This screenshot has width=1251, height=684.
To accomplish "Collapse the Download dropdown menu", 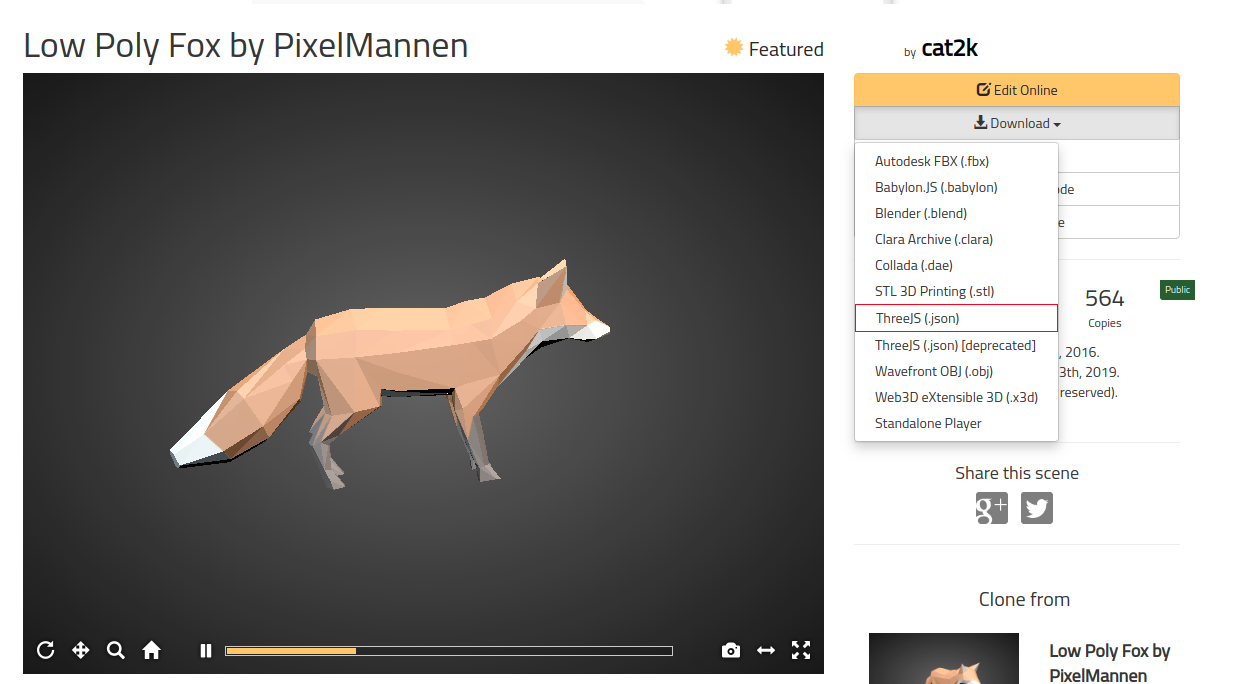I will 1017,123.
